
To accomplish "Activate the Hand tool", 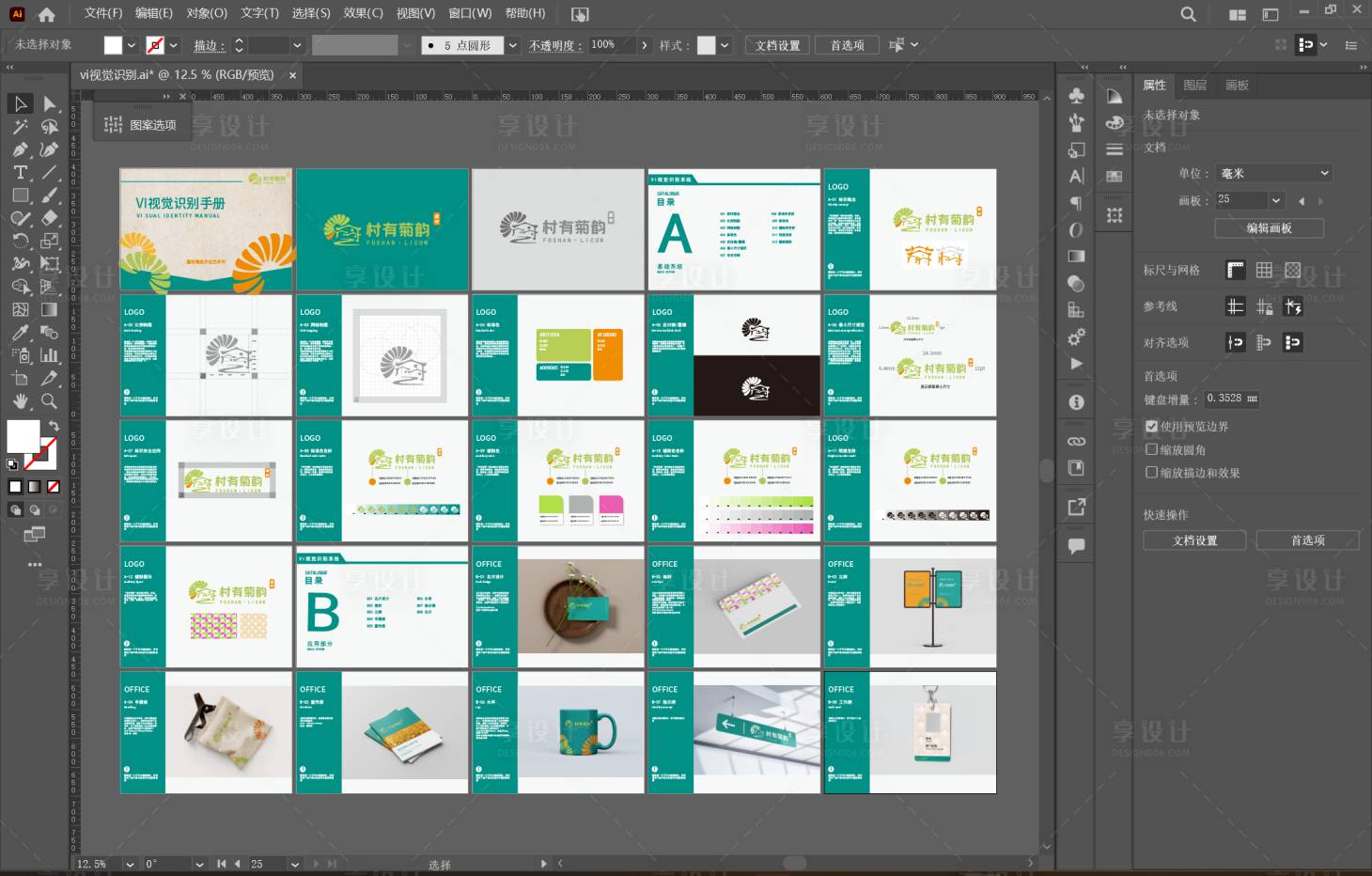I will click(x=20, y=401).
